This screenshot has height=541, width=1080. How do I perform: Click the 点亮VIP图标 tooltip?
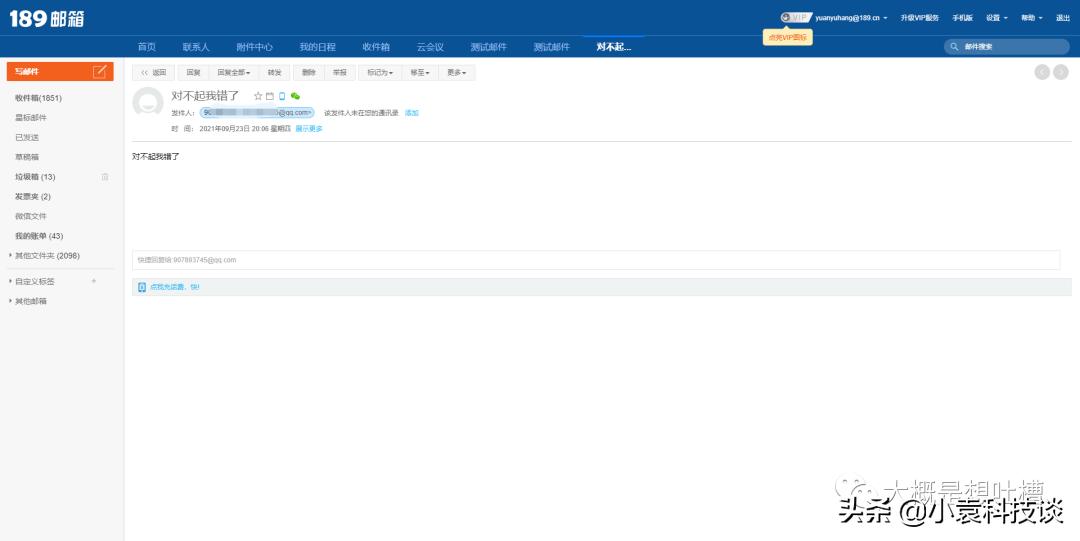tap(787, 38)
